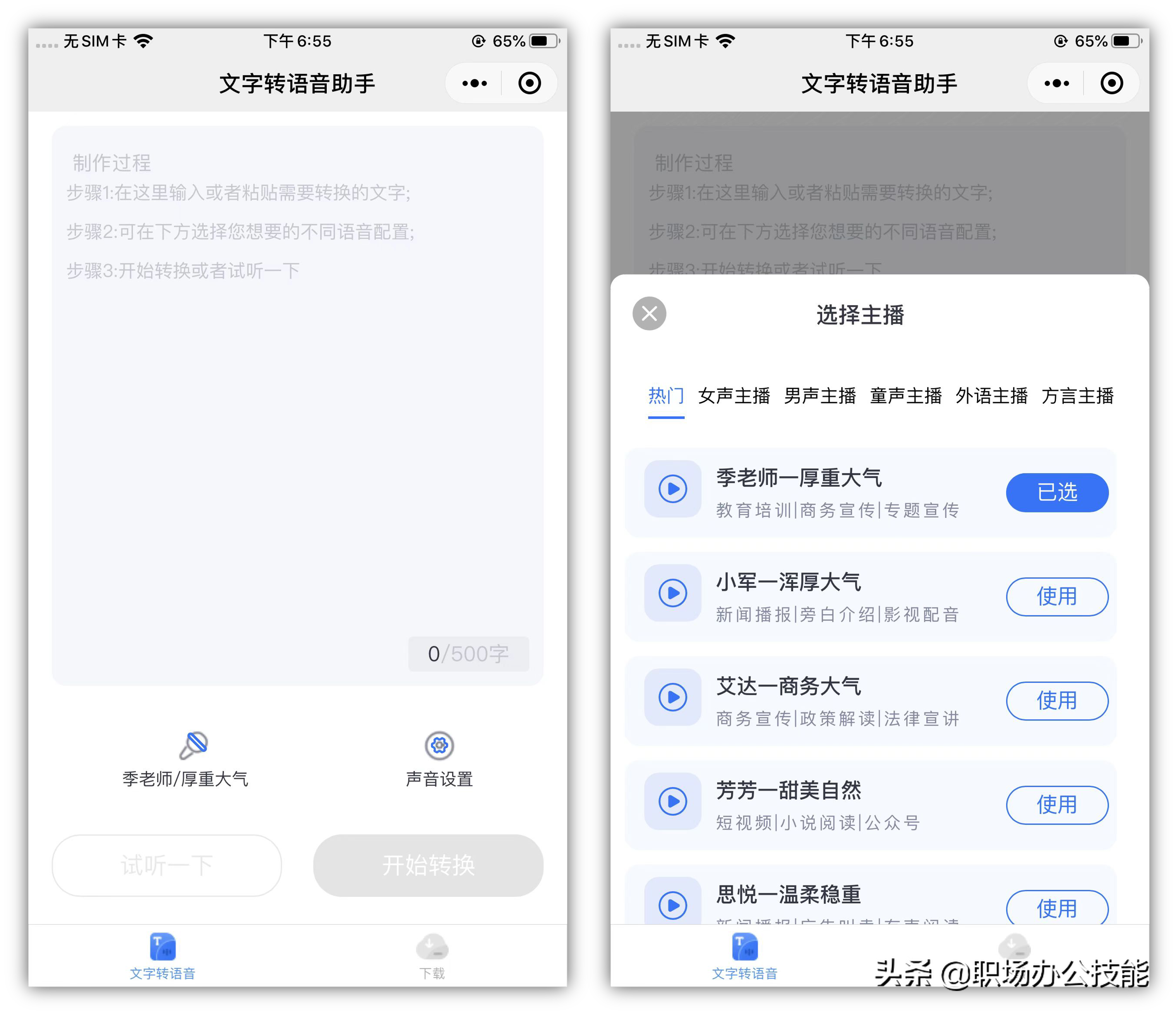Tap text input field to enter text
This screenshot has width=1176, height=1015.
coord(294,400)
